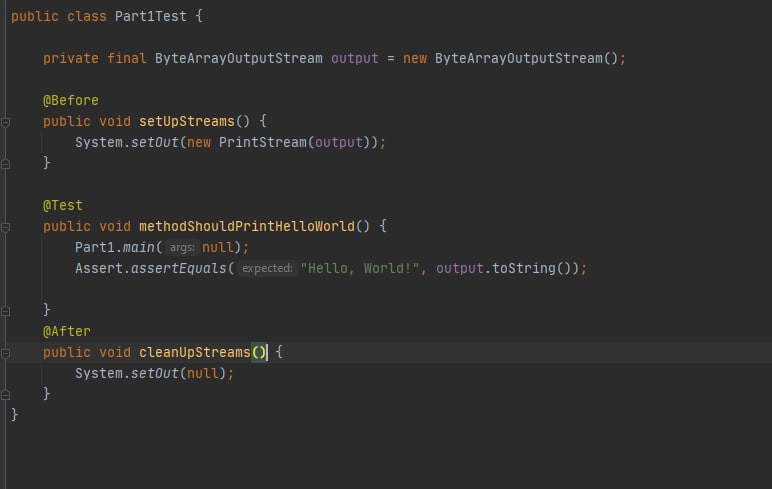Click the 'expected:' parameter hint
Image resolution: width=772 pixels, height=489 pixels.
point(267,268)
